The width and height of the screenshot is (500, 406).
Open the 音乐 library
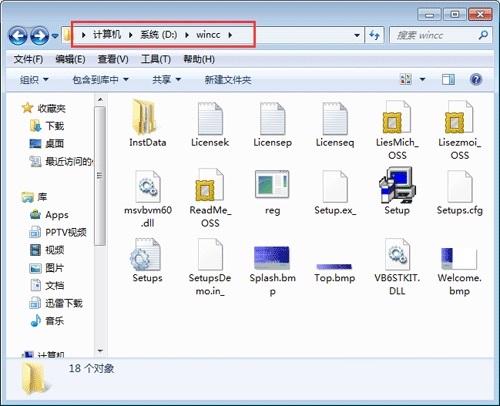pyautogui.click(x=47, y=321)
